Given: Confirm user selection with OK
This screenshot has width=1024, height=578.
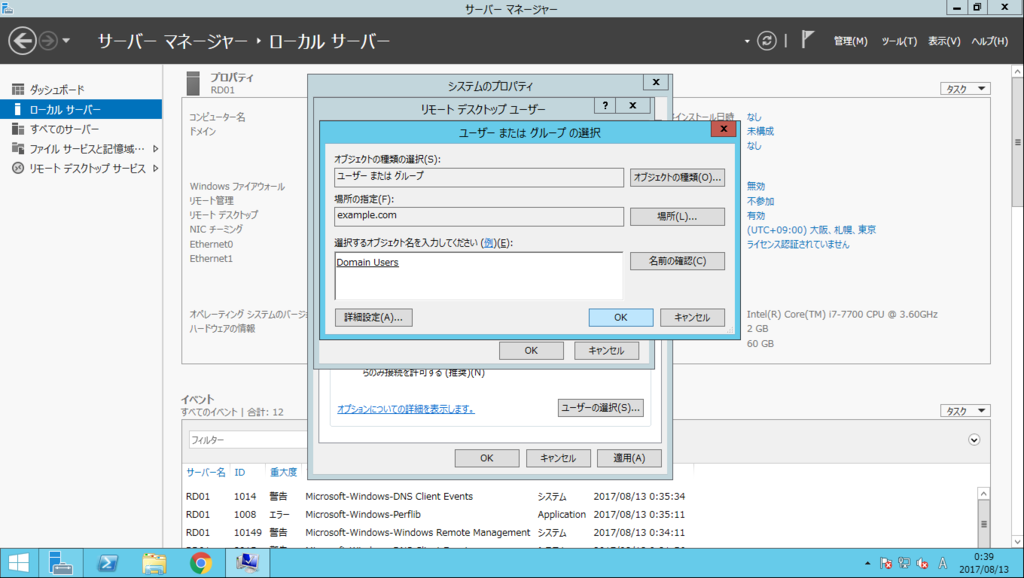Looking at the screenshot, I should point(620,317).
